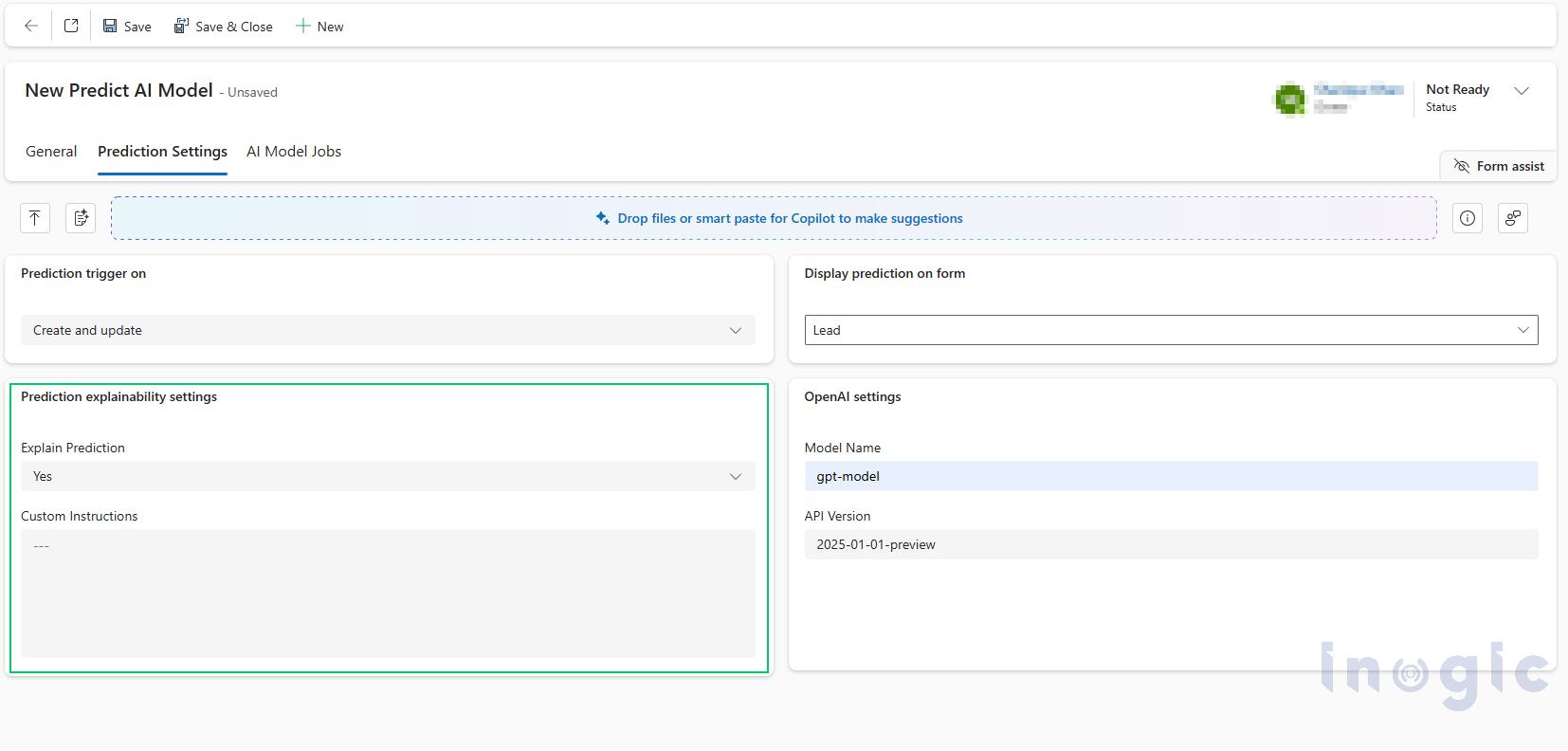The image size is (1568, 751).
Task: Select the Prediction Settings tab
Action: tap(162, 152)
